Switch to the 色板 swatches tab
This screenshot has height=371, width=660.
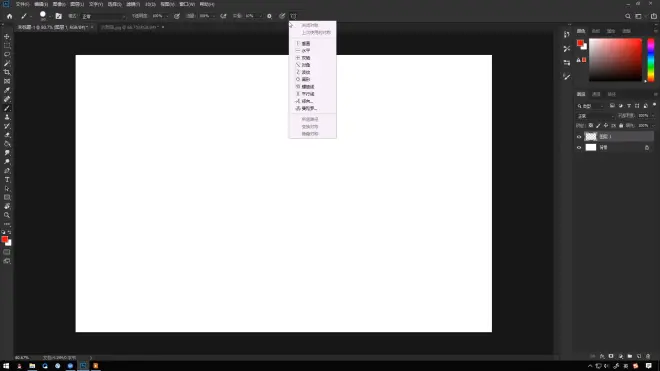pyautogui.click(x=596, y=31)
